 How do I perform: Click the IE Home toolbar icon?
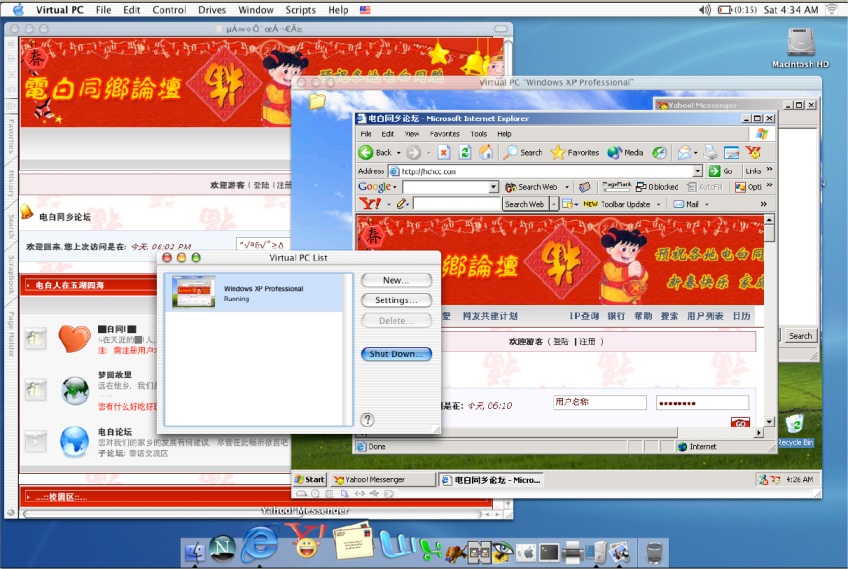(x=486, y=153)
